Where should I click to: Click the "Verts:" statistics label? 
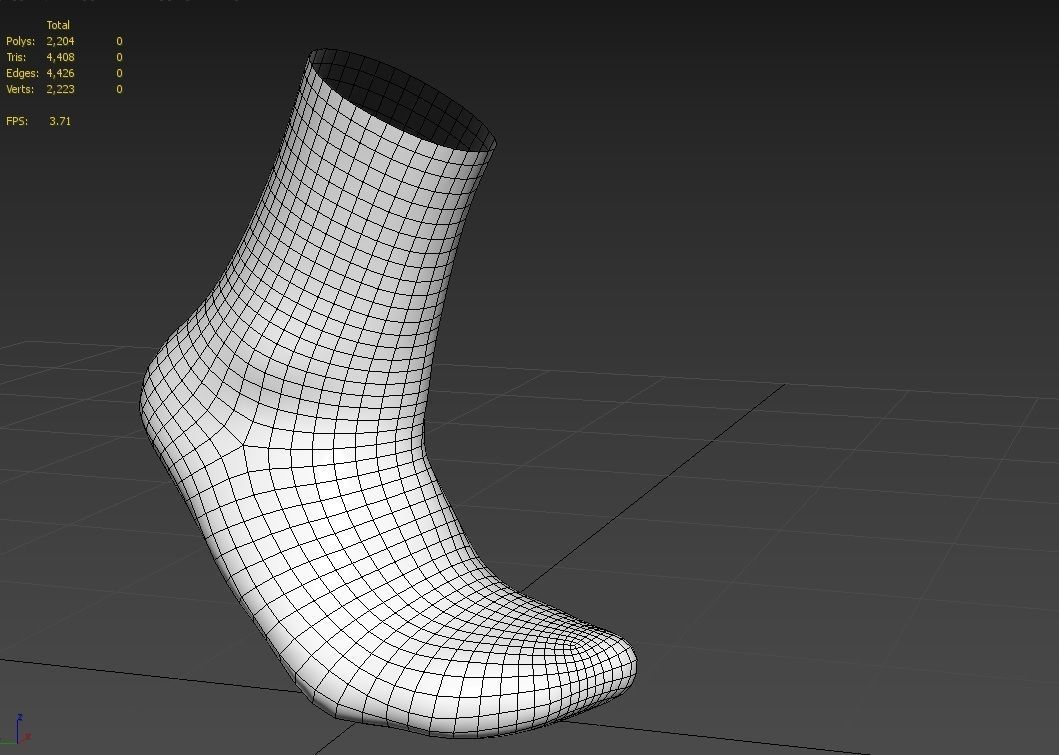point(21,89)
